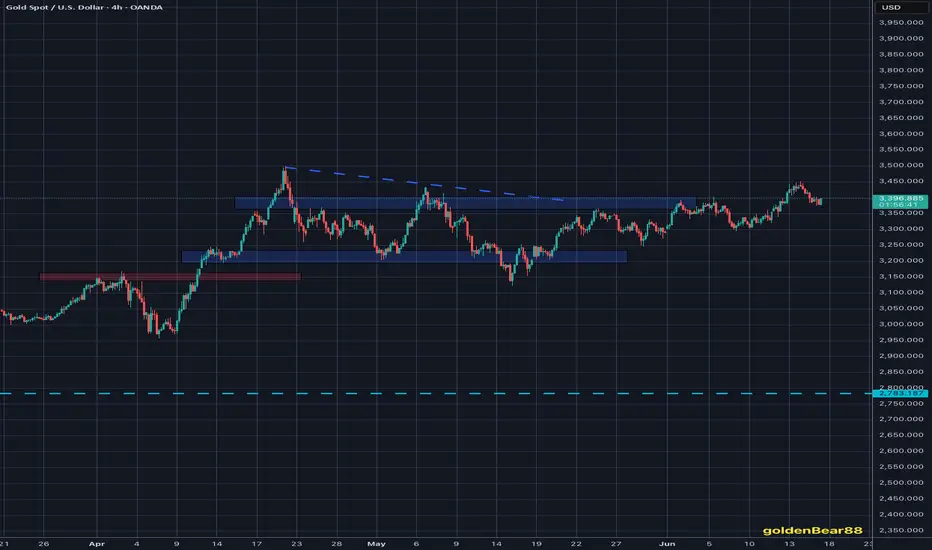Click the May label on time axis

(376, 543)
